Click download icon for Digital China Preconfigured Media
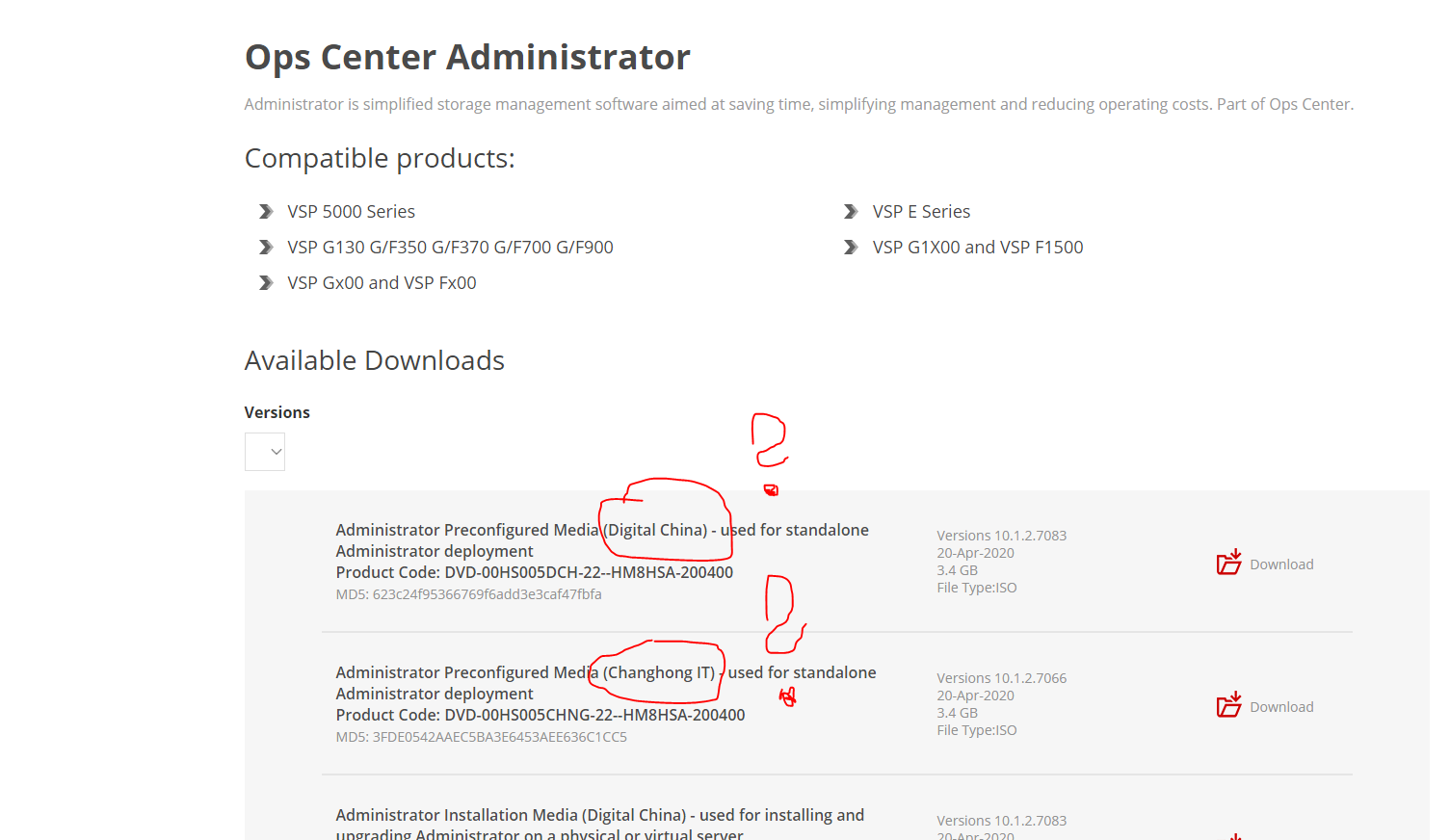The width and height of the screenshot is (1450, 840). tap(1228, 563)
